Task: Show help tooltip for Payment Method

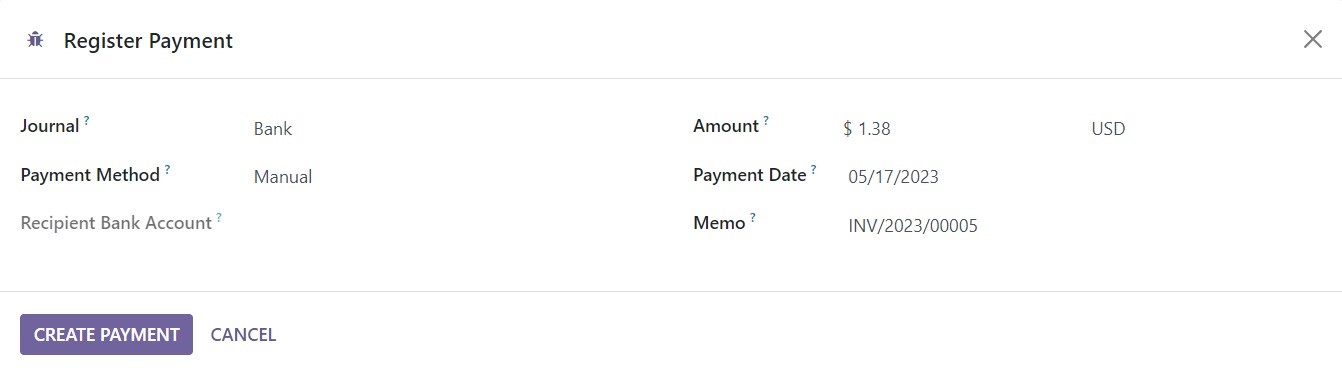Action: point(168,168)
